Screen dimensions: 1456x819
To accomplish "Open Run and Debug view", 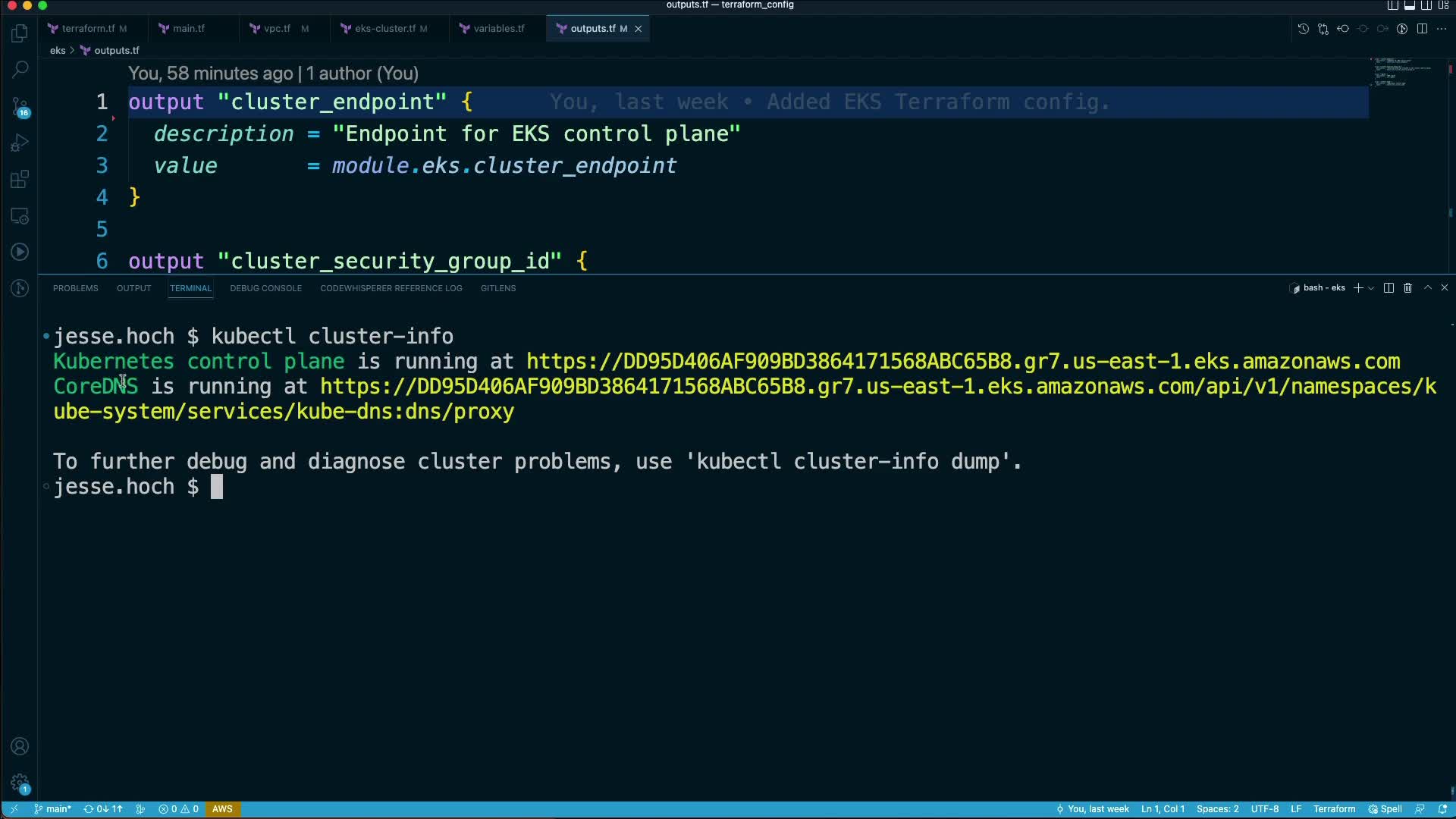I will click(x=20, y=143).
